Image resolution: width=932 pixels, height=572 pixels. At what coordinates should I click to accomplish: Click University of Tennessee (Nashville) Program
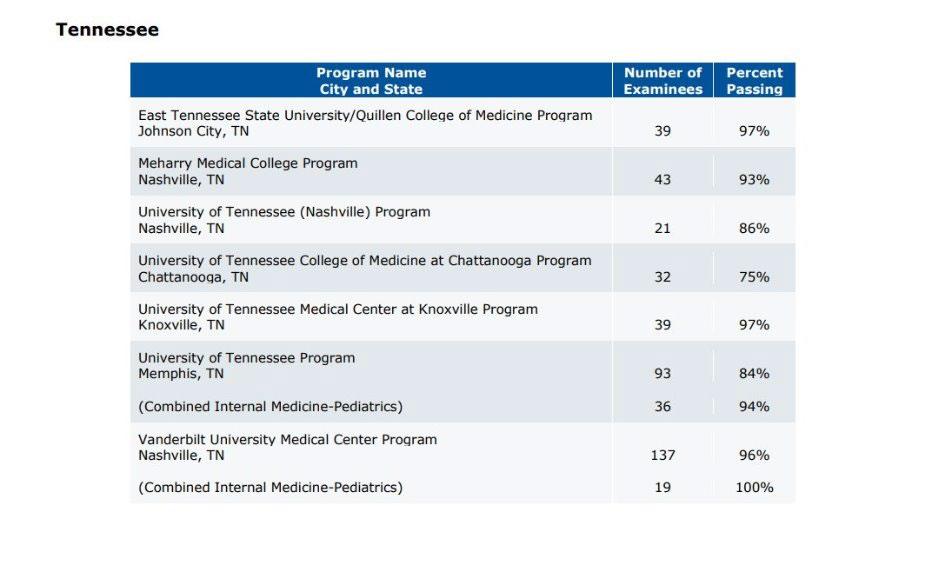click(284, 212)
